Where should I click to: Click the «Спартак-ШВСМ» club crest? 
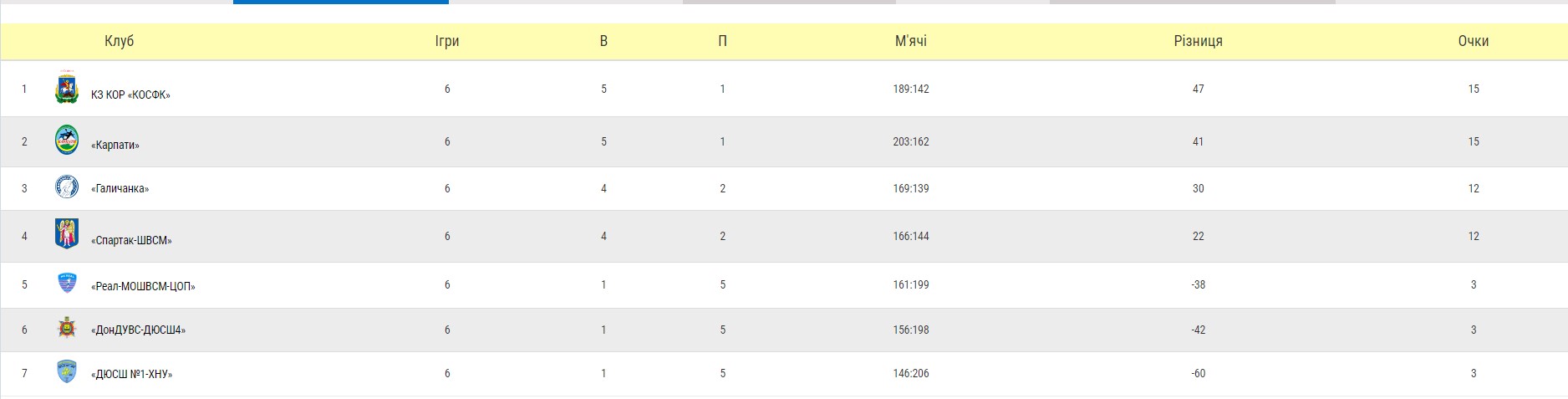67,234
